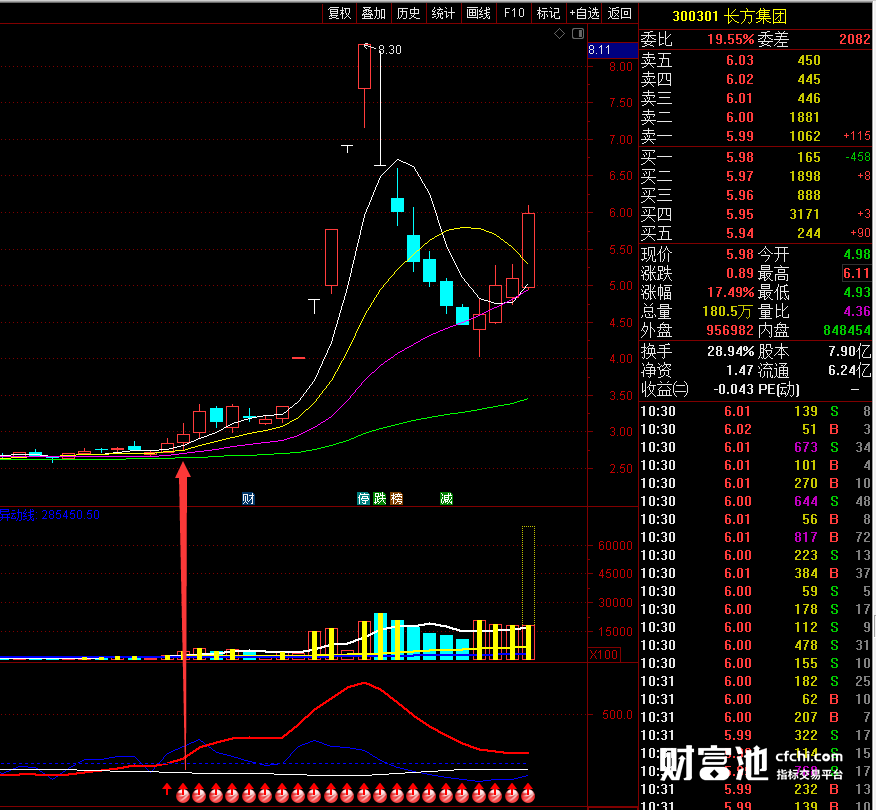Click 买三 price 5.96
876x810 pixels.
coord(740,195)
